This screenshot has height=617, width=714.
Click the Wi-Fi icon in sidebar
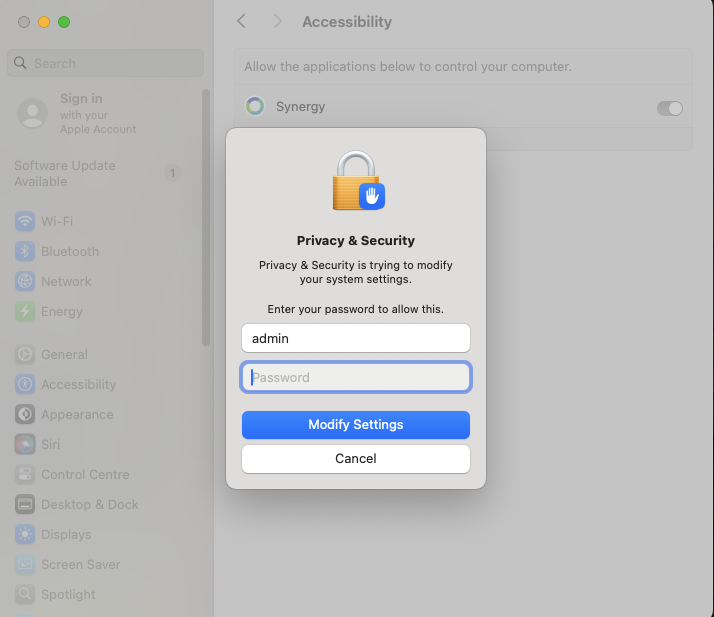tap(25, 221)
